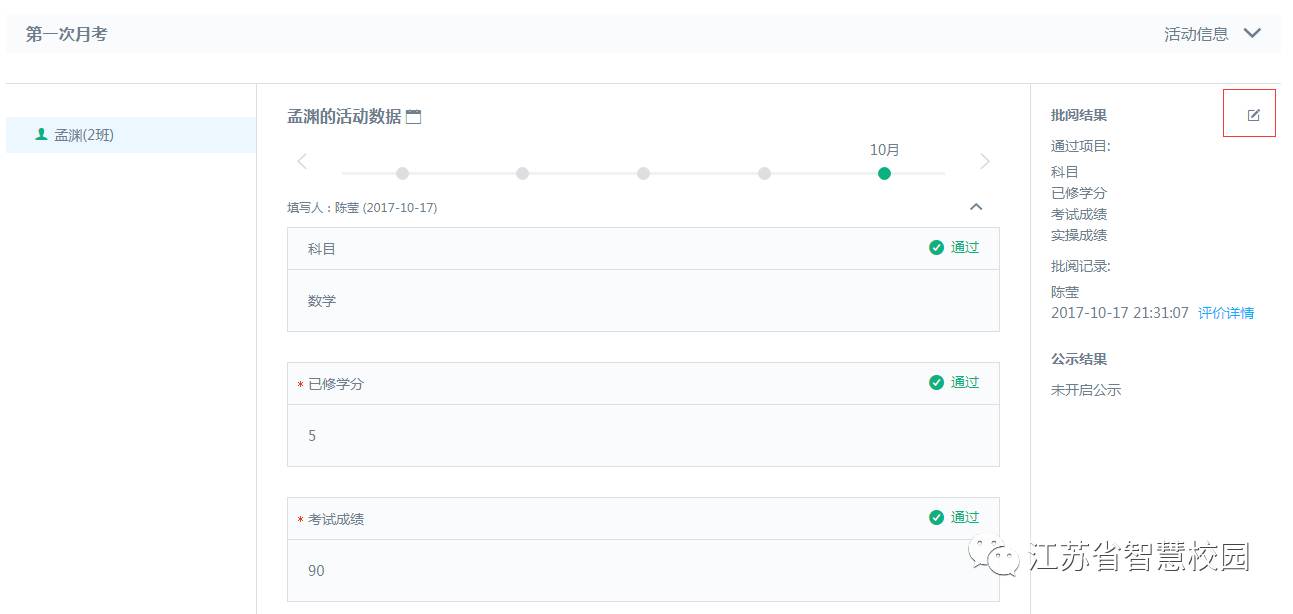Click the 考试成绩 field header label
Image resolution: width=1293 pixels, height=614 pixels.
pos(336,519)
